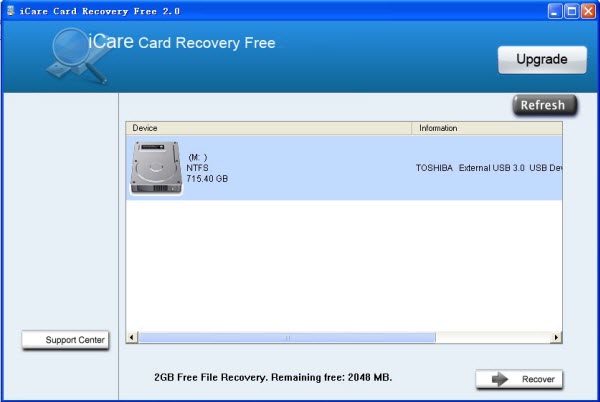
Task: Select the TOSHIBA External USB 3.0 text
Action: point(489,168)
